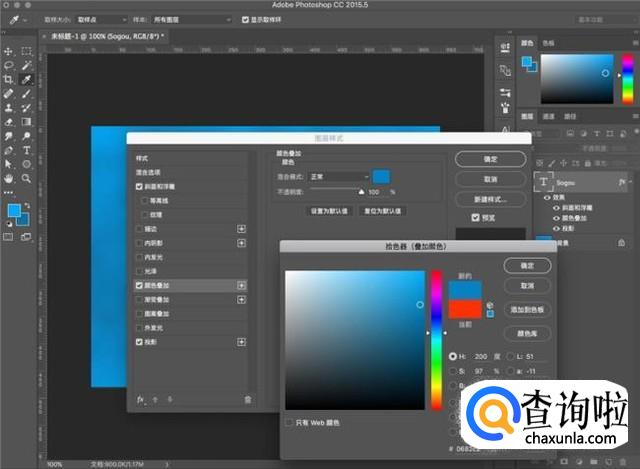The image size is (640, 469).
Task: Switch to 路径 (Paths) tab
Action: pos(570,117)
